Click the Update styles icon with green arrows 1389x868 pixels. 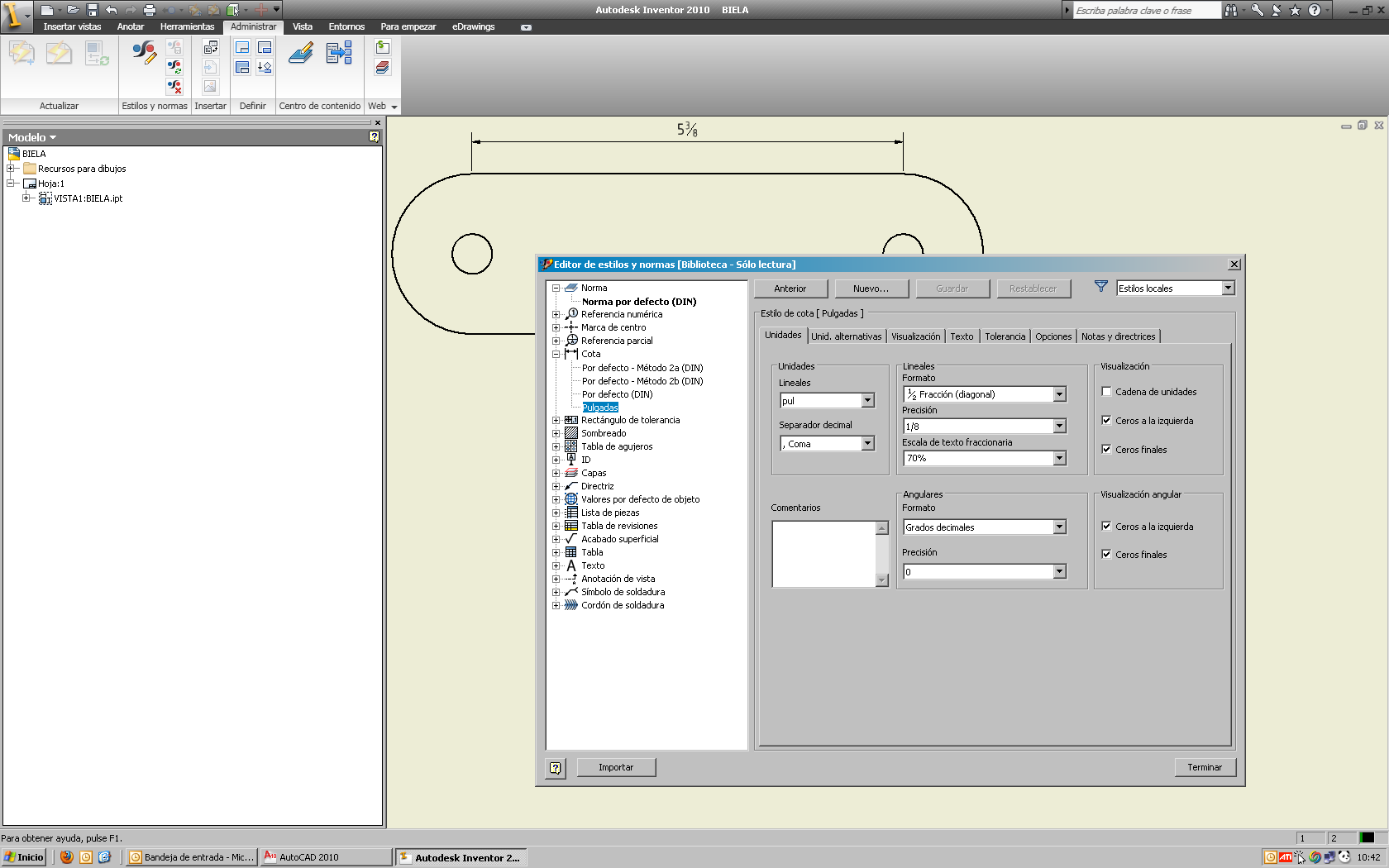[174, 67]
